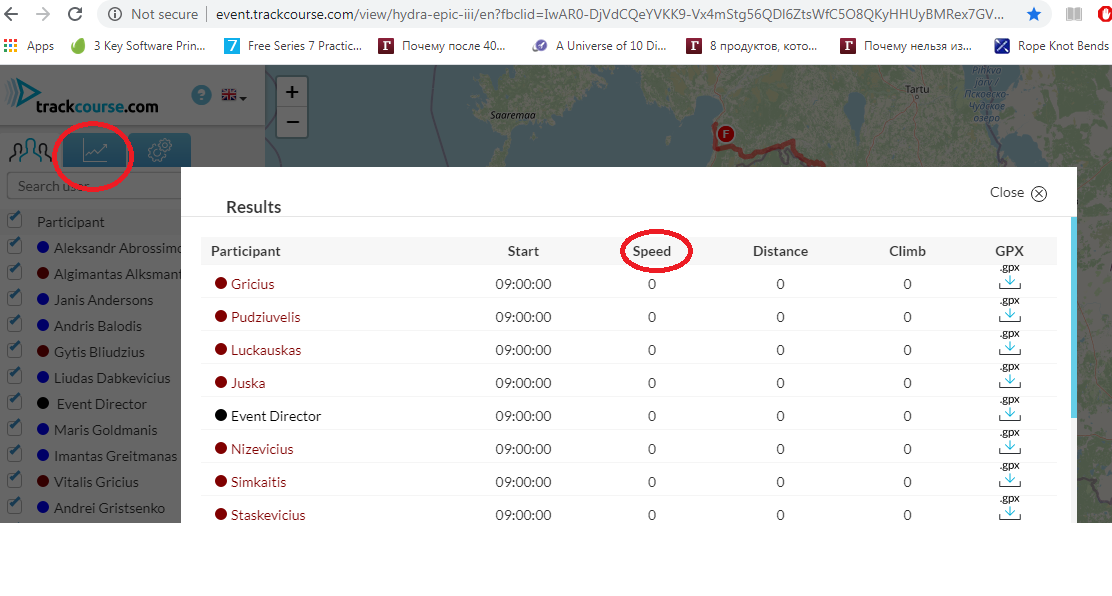Image resolution: width=1112 pixels, height=596 pixels.
Task: Toggle checkbox for Andris Balodis
Action: (14, 324)
